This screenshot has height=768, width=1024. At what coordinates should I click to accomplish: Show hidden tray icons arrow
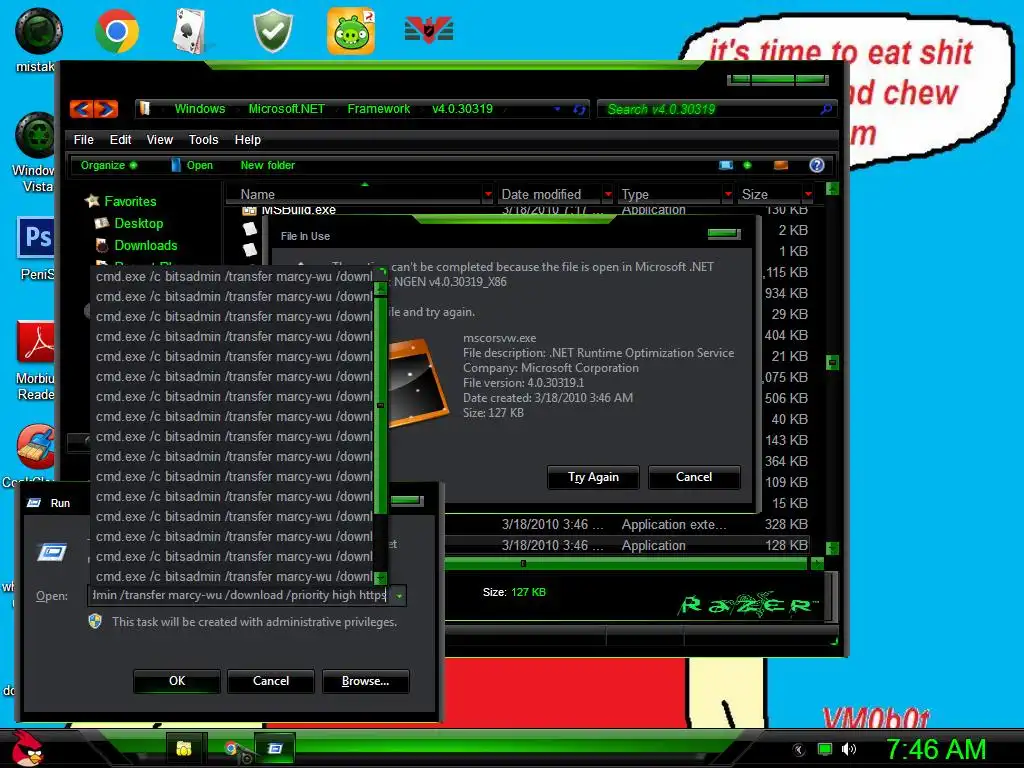pos(799,750)
